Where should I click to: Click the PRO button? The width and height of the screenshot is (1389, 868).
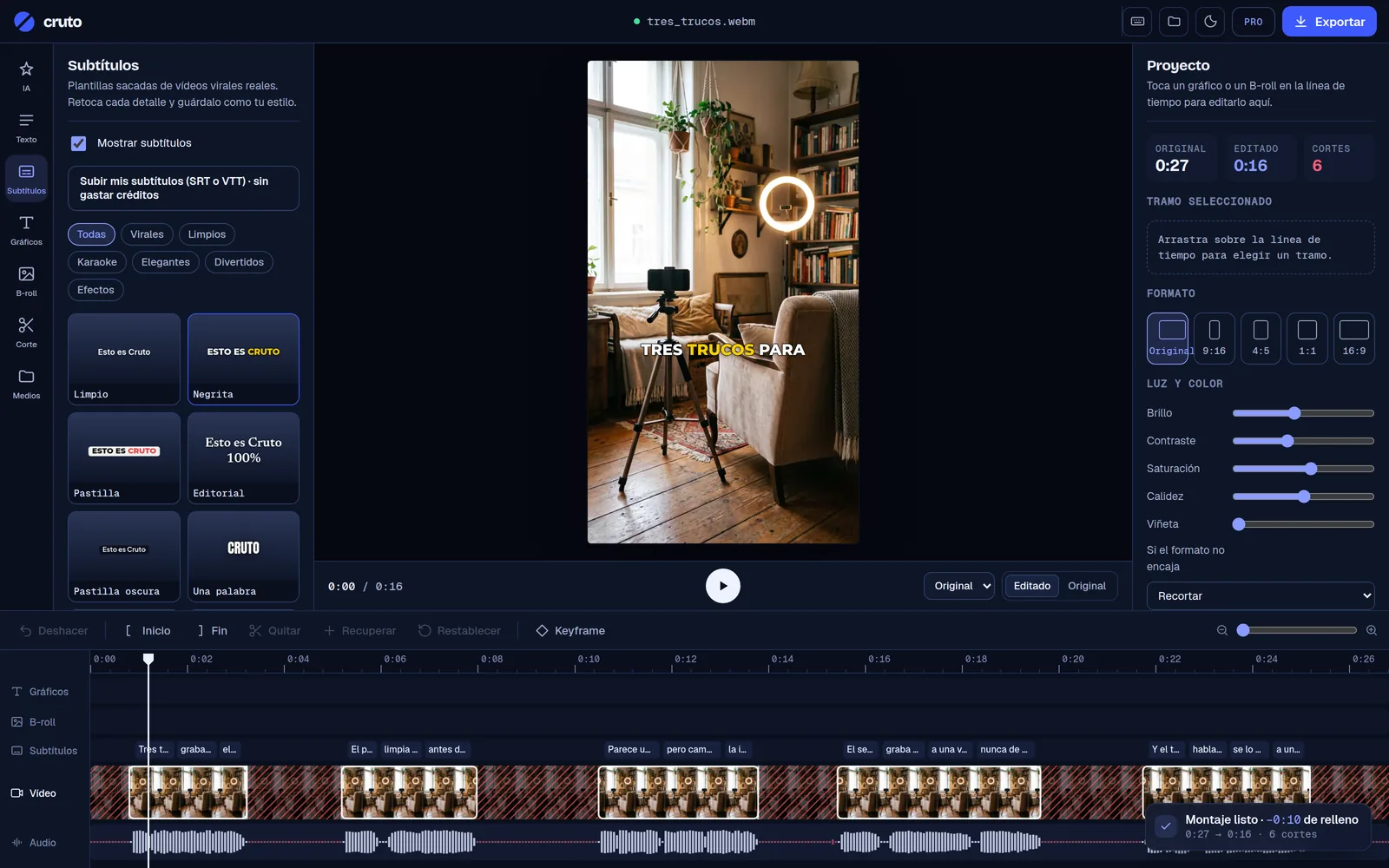point(1253,22)
